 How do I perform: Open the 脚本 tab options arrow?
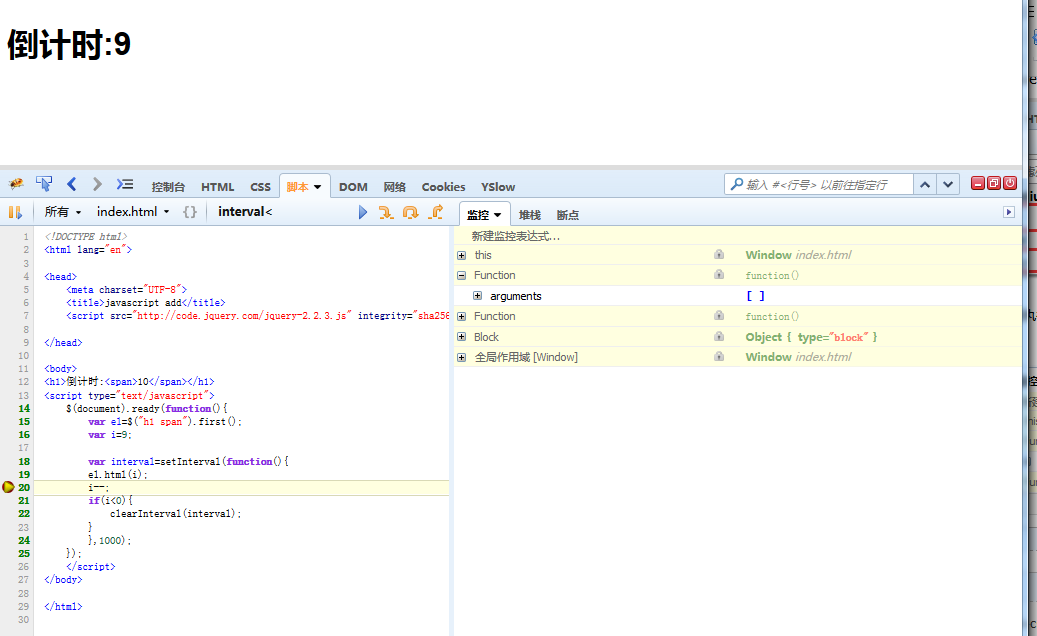tap(317, 187)
